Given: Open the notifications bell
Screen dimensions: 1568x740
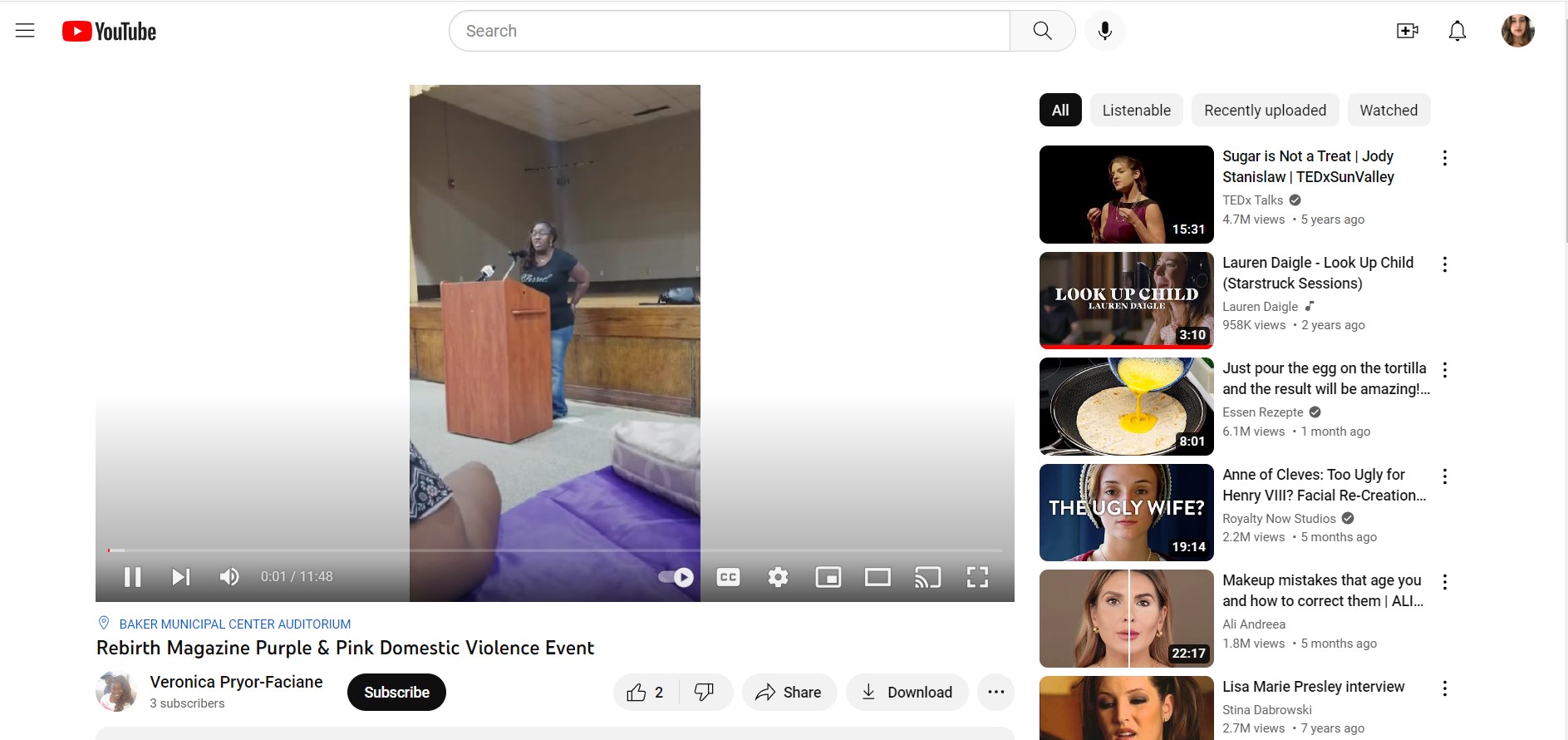Looking at the screenshot, I should tap(1457, 31).
